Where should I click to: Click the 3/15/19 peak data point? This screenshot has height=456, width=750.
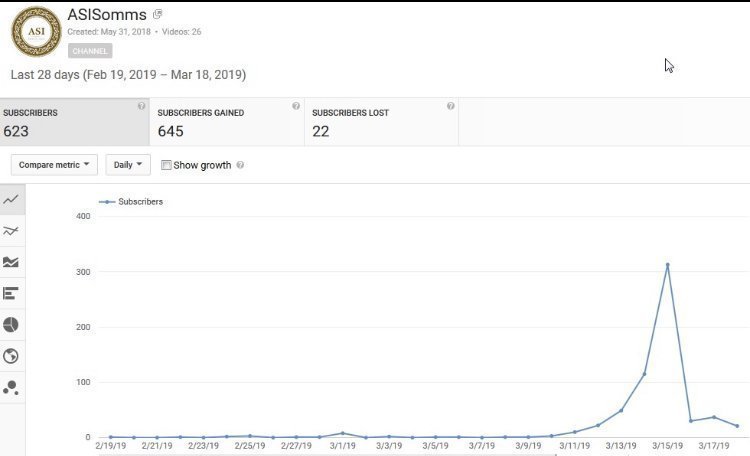[667, 265]
